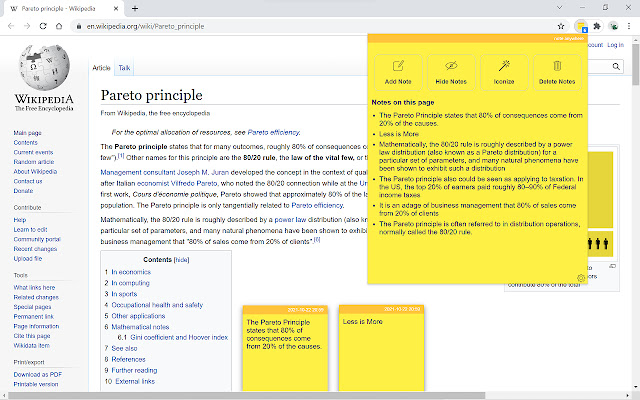Open 'In economics' contents link
Image resolution: width=640 pixels, height=400 pixels.
(130, 272)
